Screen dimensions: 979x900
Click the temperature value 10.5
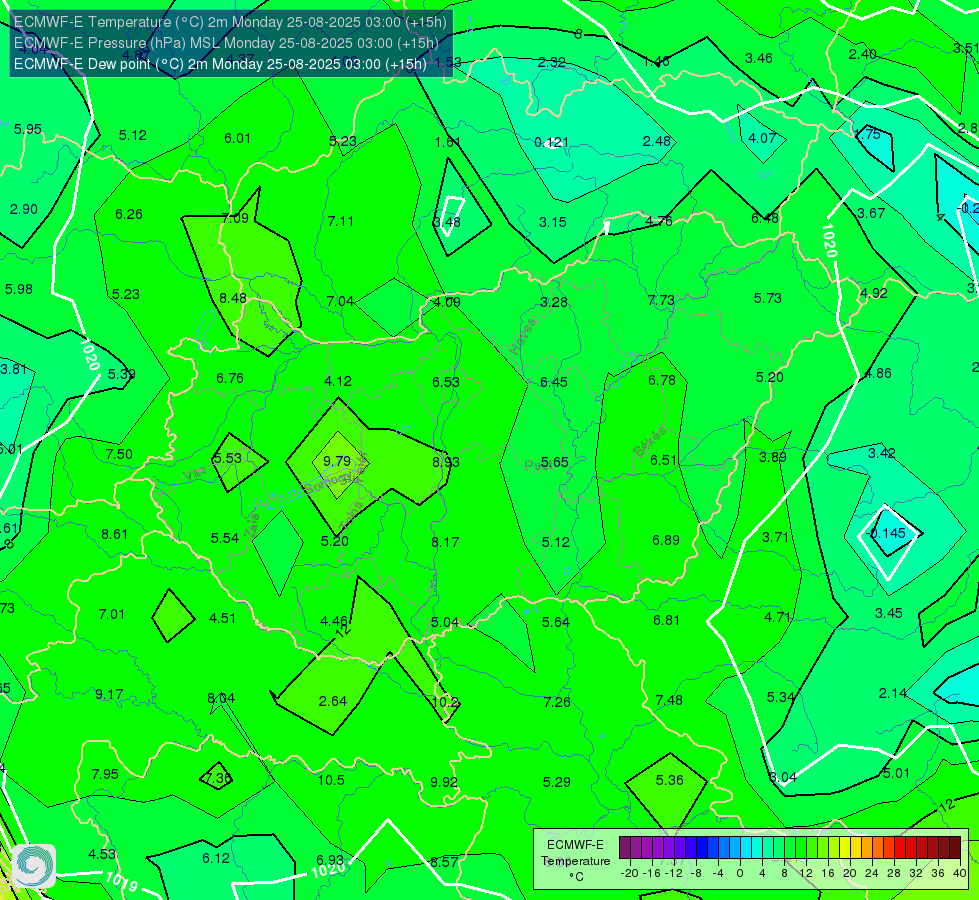pos(331,780)
